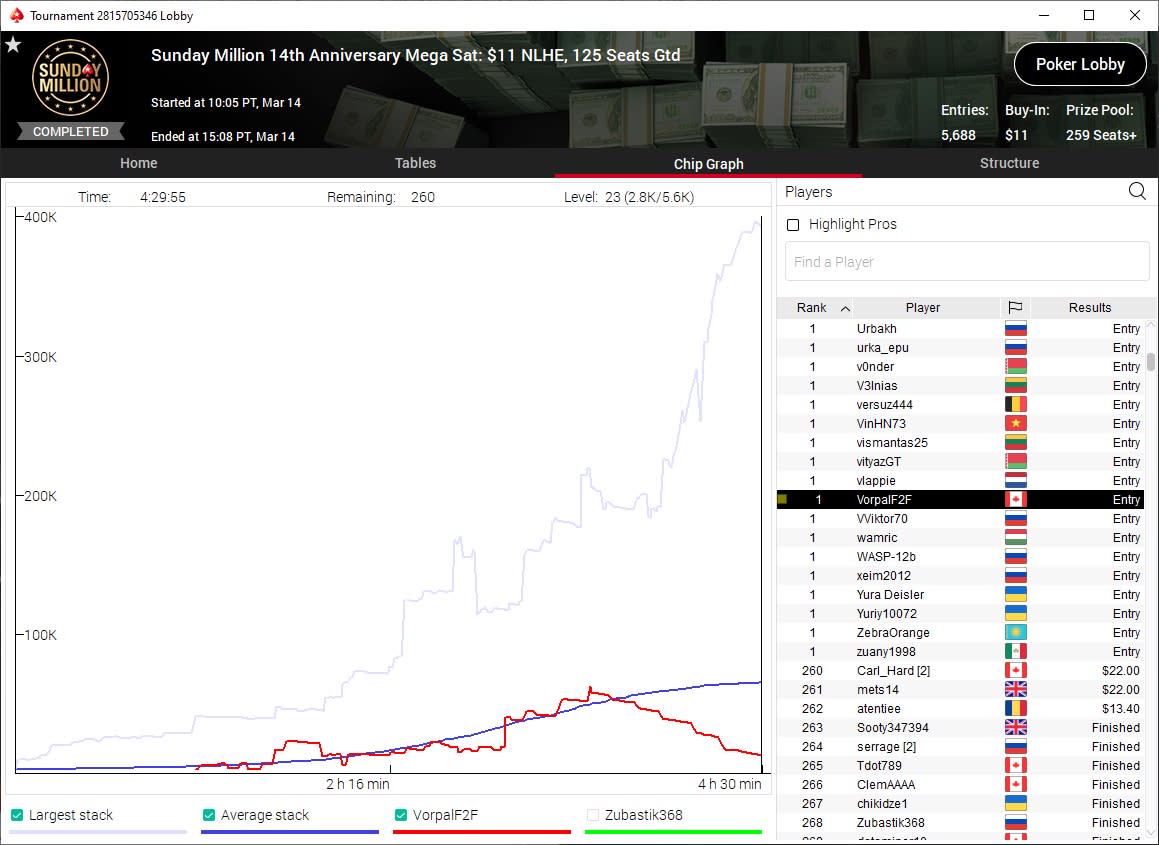Sort the list by Results column
This screenshot has width=1159, height=845.
tap(1090, 308)
